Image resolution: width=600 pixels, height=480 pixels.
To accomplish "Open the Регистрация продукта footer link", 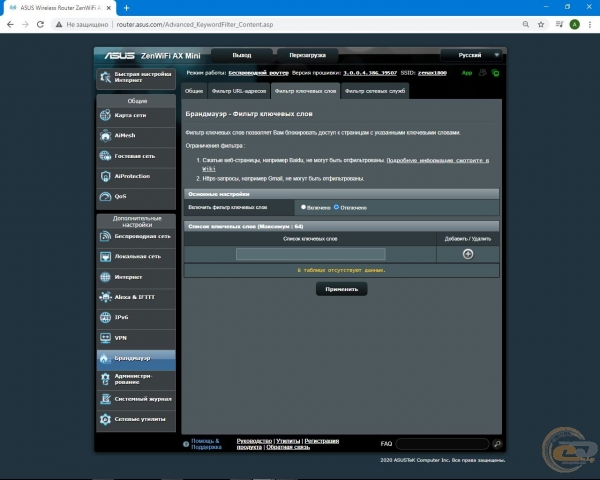I will 321,441.
